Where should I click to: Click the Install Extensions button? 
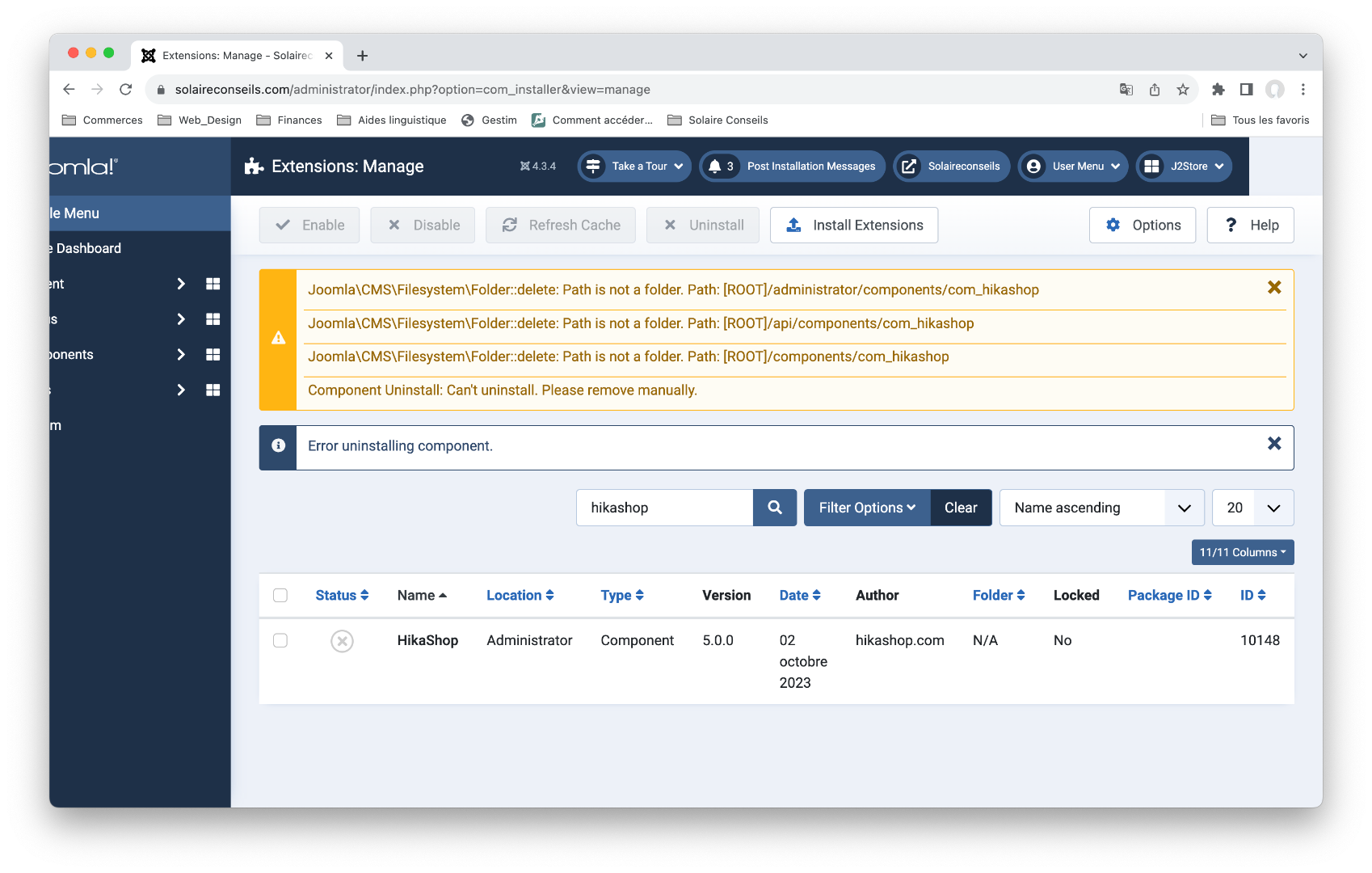(x=854, y=226)
